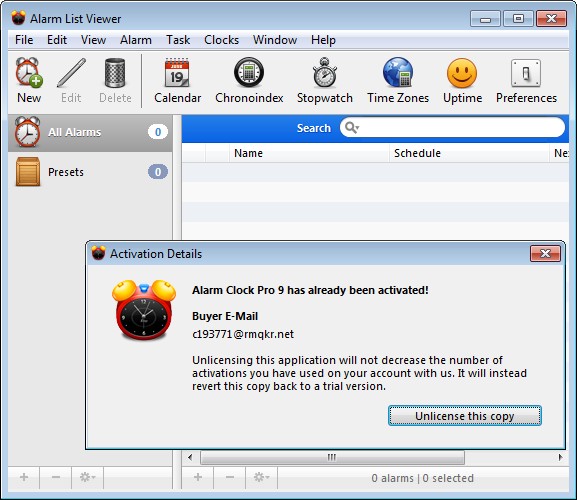Open the Clocks menu
577x500 pixels.
coord(222,40)
